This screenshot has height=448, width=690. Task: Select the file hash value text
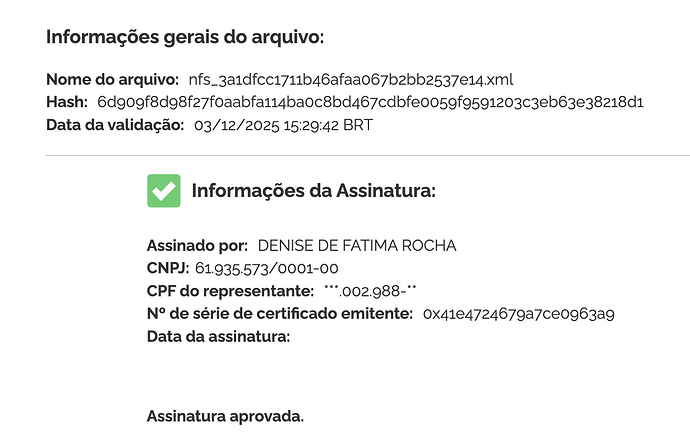click(x=370, y=102)
